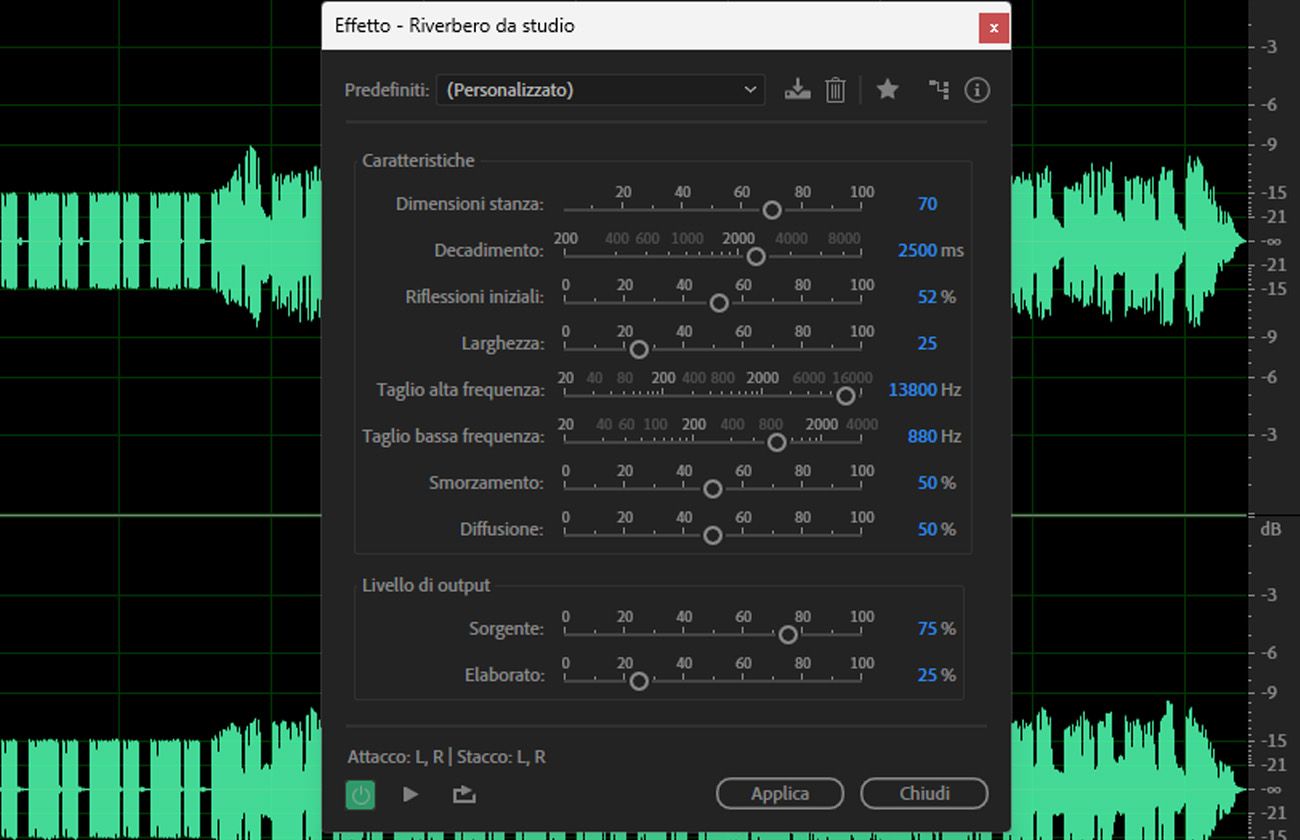Enable loop playback for the preview
This screenshot has height=840, width=1300.
[x=463, y=793]
